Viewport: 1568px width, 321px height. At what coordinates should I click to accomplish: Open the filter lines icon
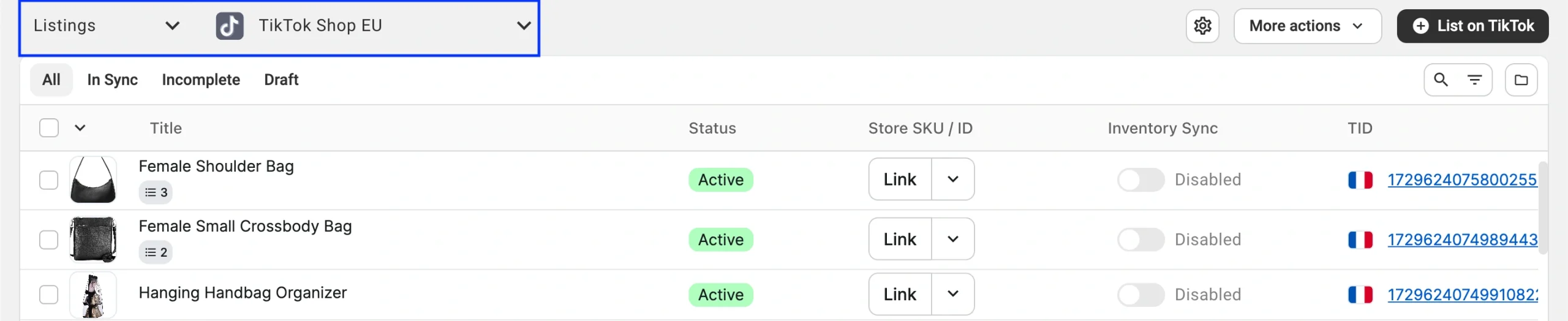[1474, 80]
